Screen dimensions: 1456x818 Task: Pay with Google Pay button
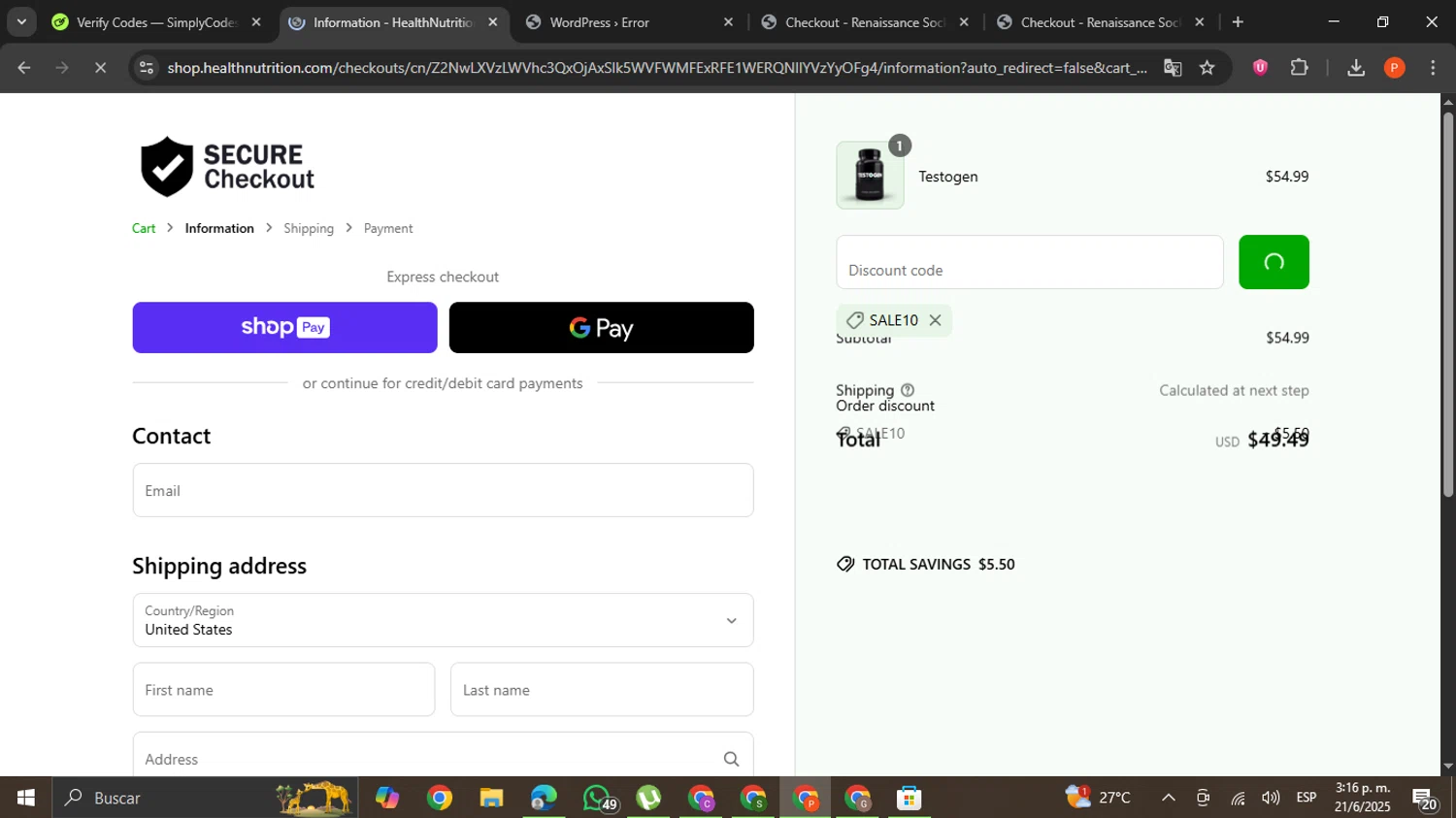(x=601, y=327)
